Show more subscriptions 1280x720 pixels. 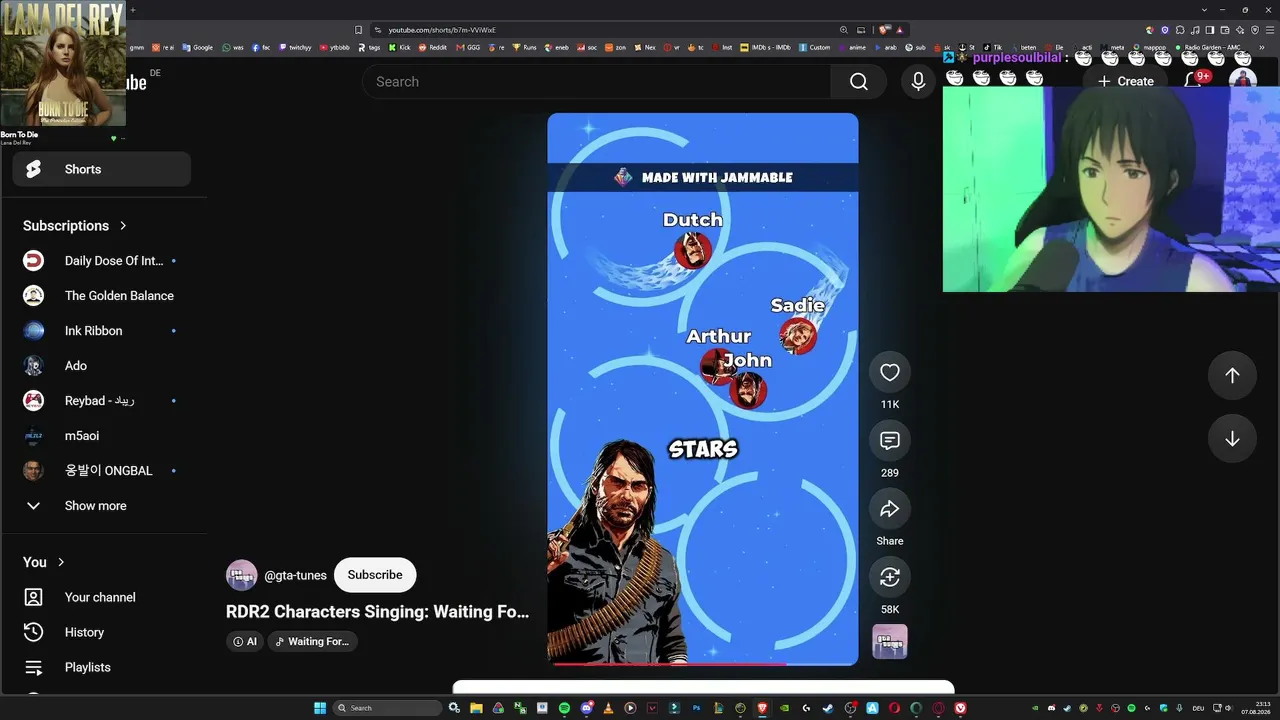pyautogui.click(x=101, y=506)
